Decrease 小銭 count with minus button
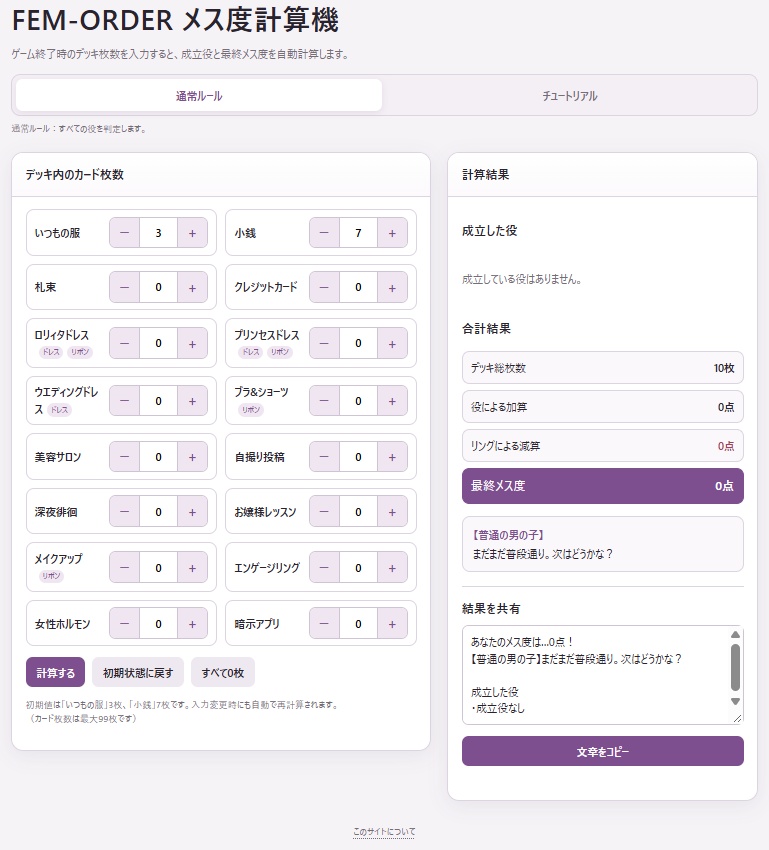Screen dimensions: 769x850 click(325, 233)
